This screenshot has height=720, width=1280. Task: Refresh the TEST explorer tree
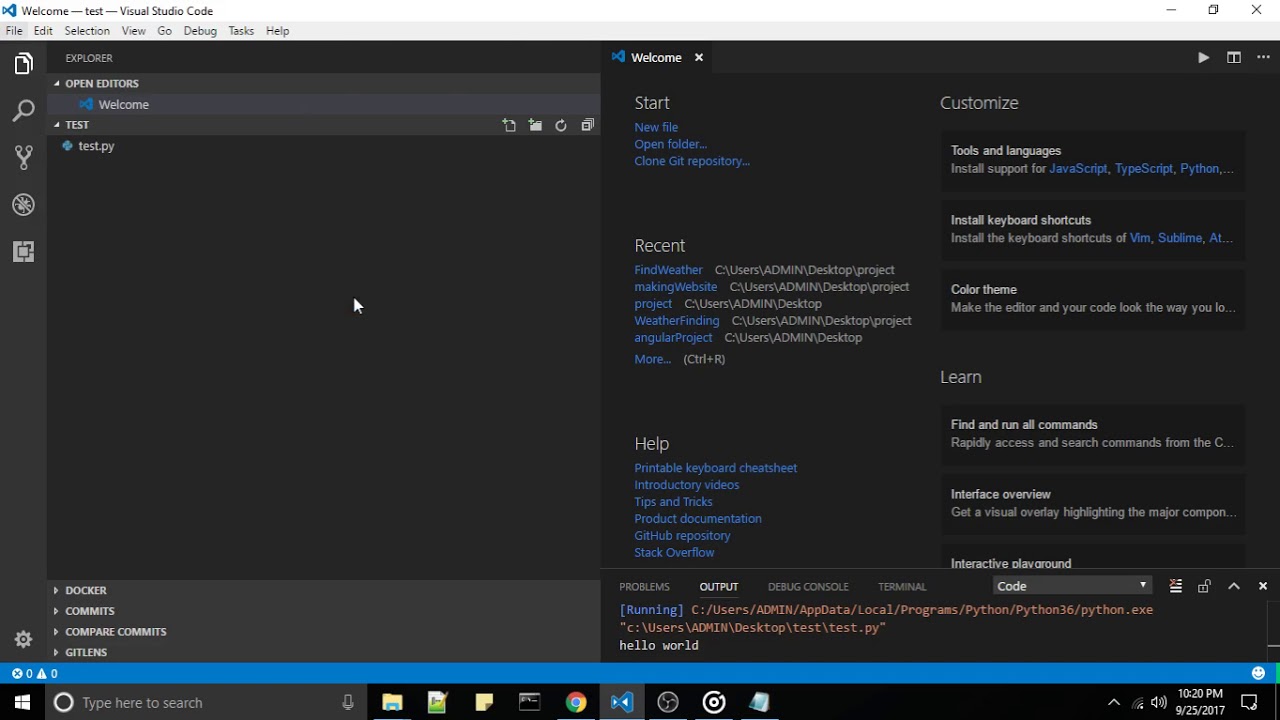(561, 125)
